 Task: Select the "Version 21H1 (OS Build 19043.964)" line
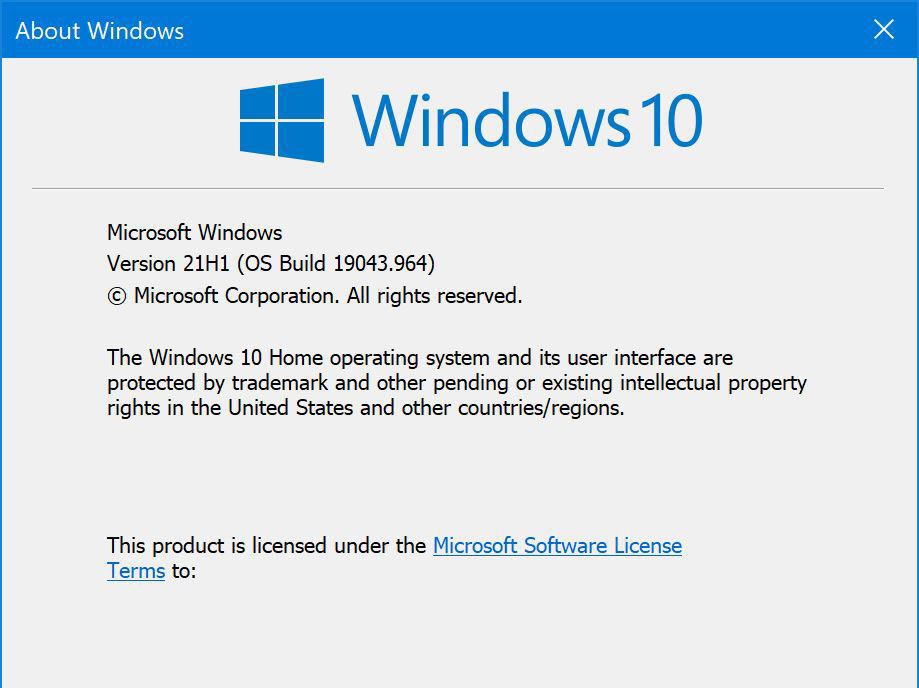[x=271, y=264]
